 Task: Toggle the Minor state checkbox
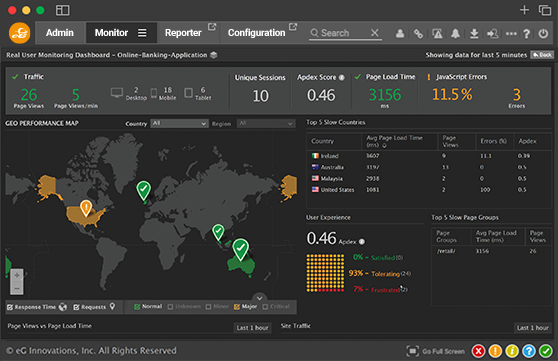tap(209, 307)
